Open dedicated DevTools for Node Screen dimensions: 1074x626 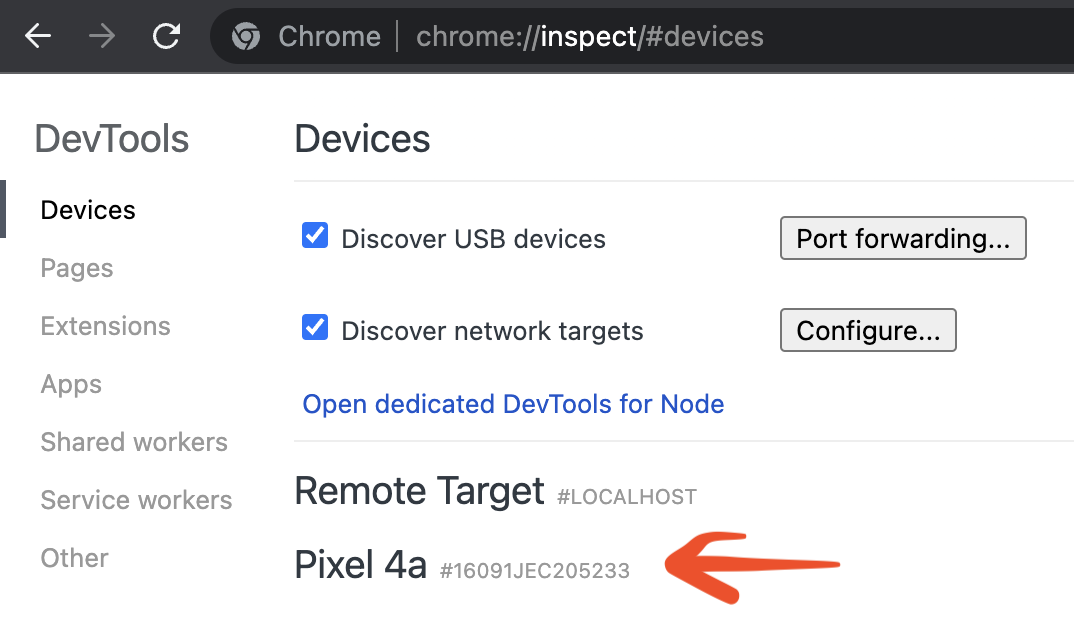click(x=513, y=404)
